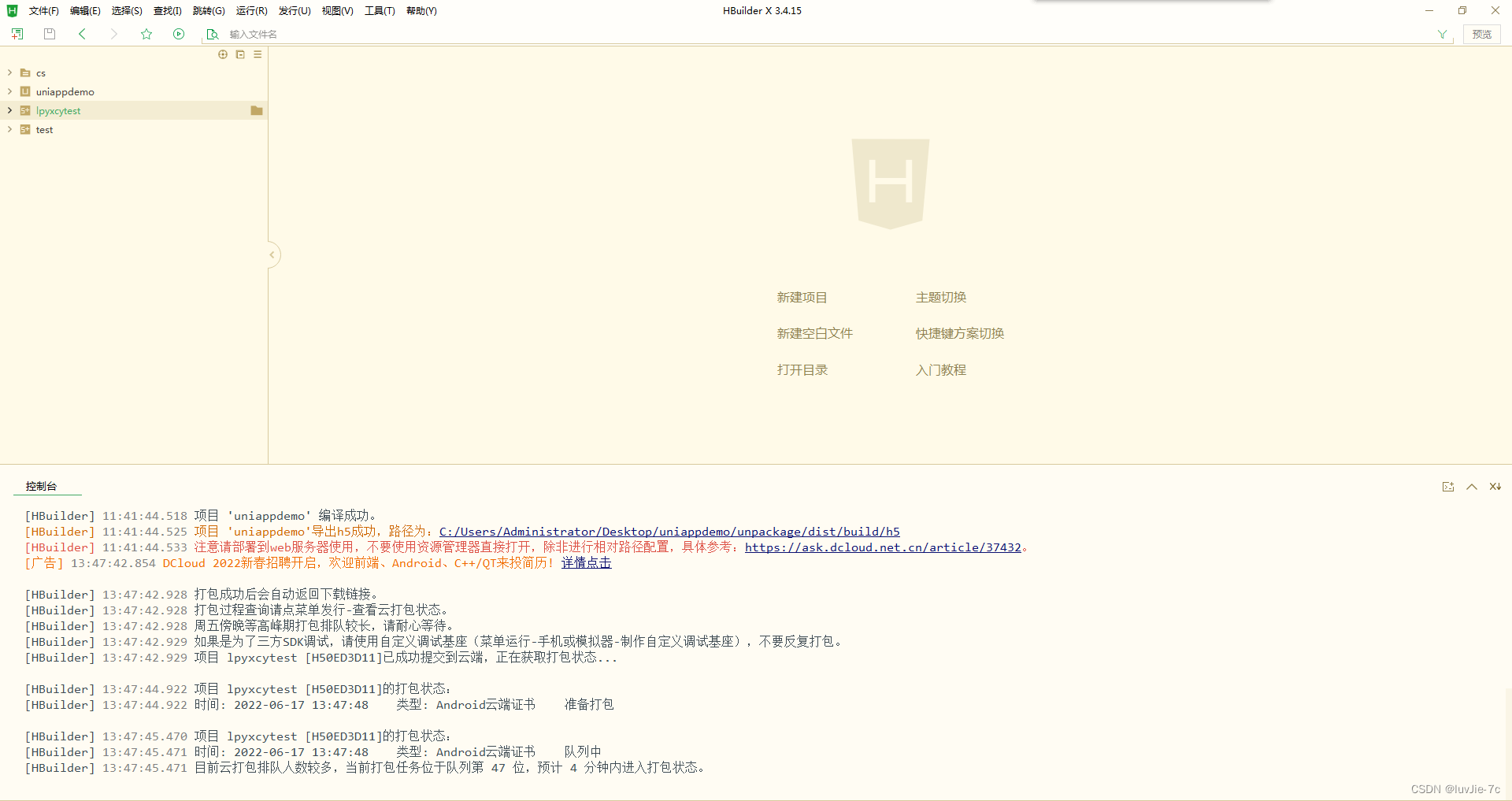Collapse the sidebar with the left arrow handle

[x=273, y=254]
